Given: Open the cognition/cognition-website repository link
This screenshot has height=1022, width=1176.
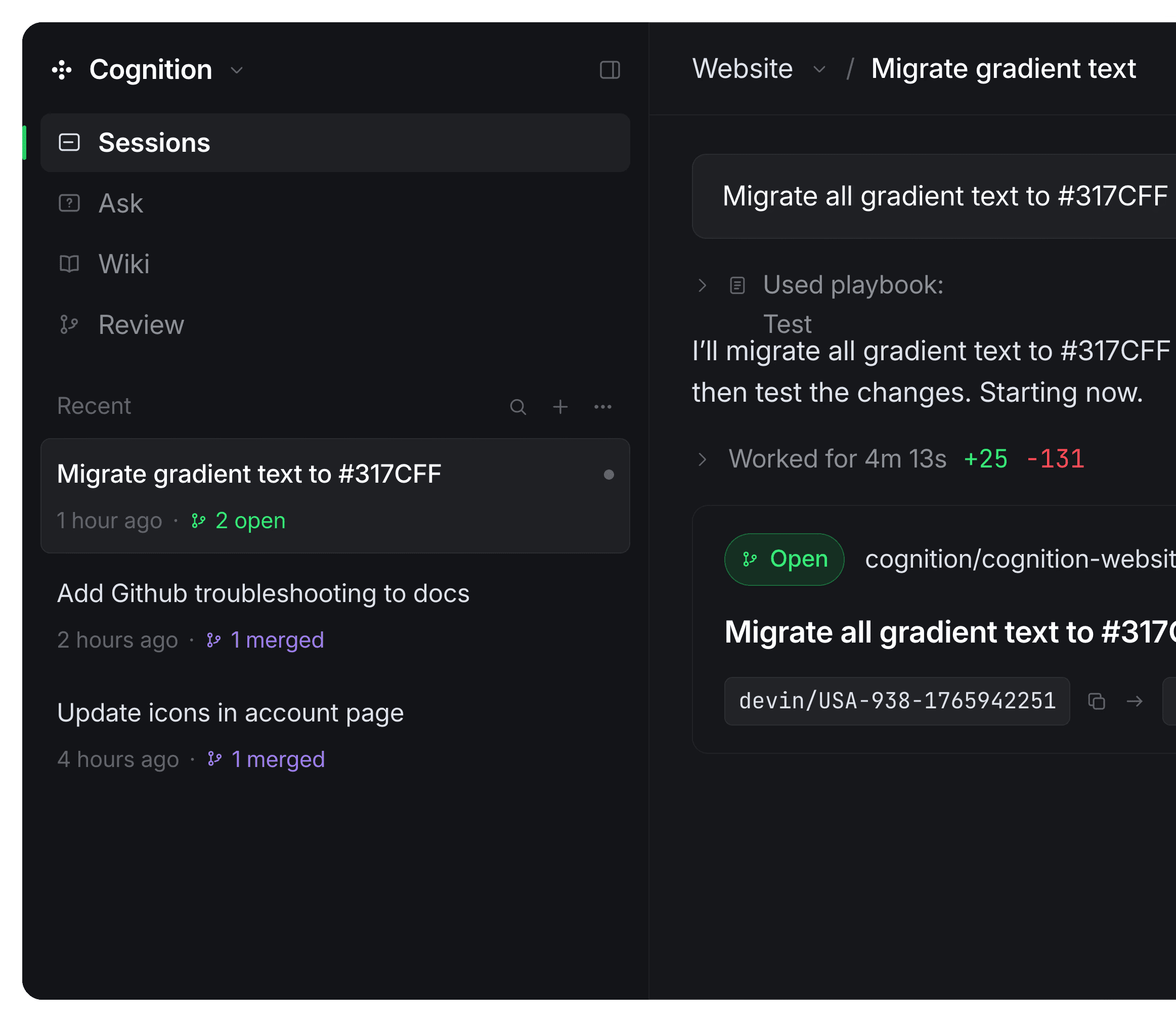Looking at the screenshot, I should point(1020,560).
